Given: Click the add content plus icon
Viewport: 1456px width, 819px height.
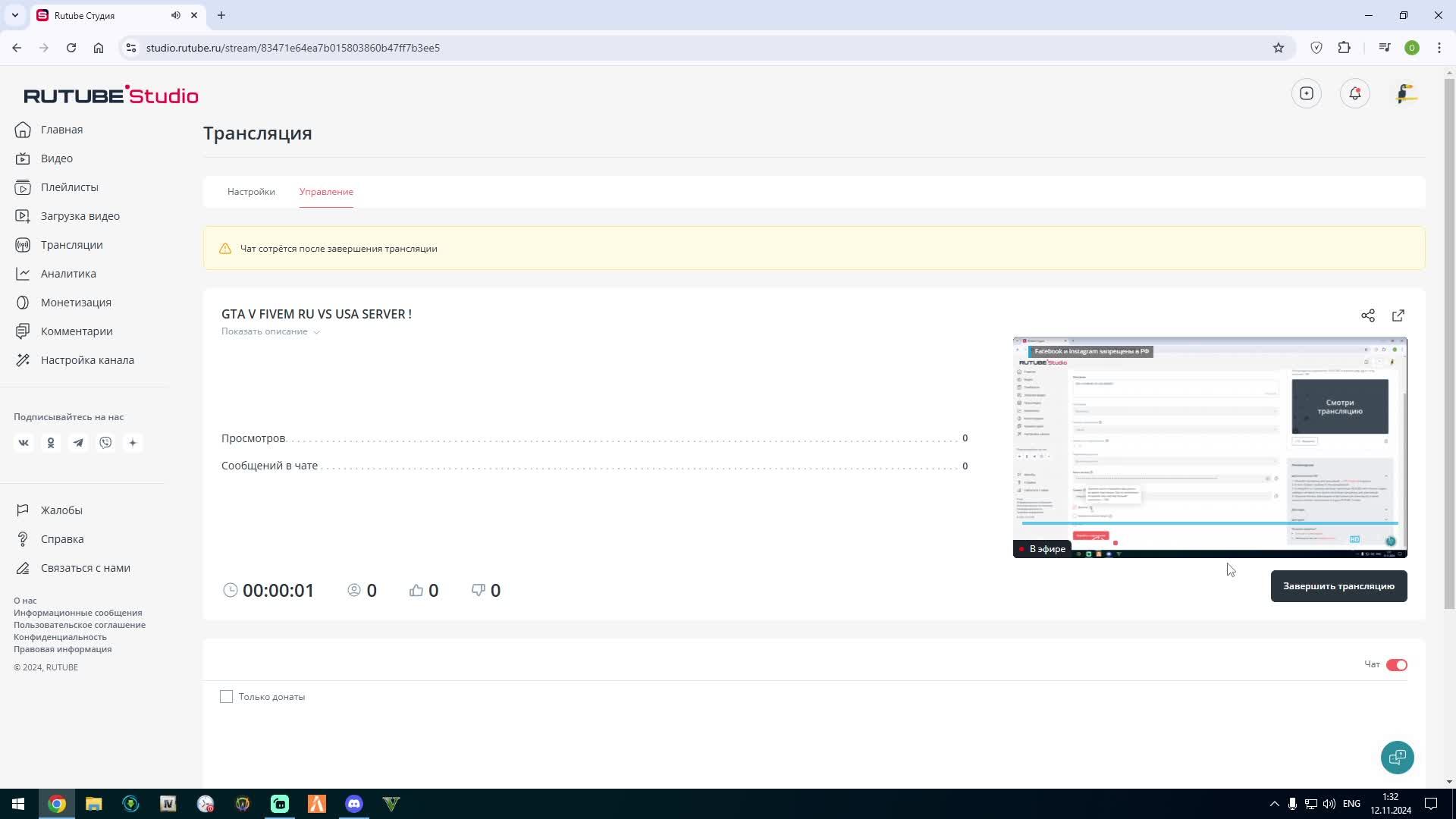Looking at the screenshot, I should click(1306, 93).
